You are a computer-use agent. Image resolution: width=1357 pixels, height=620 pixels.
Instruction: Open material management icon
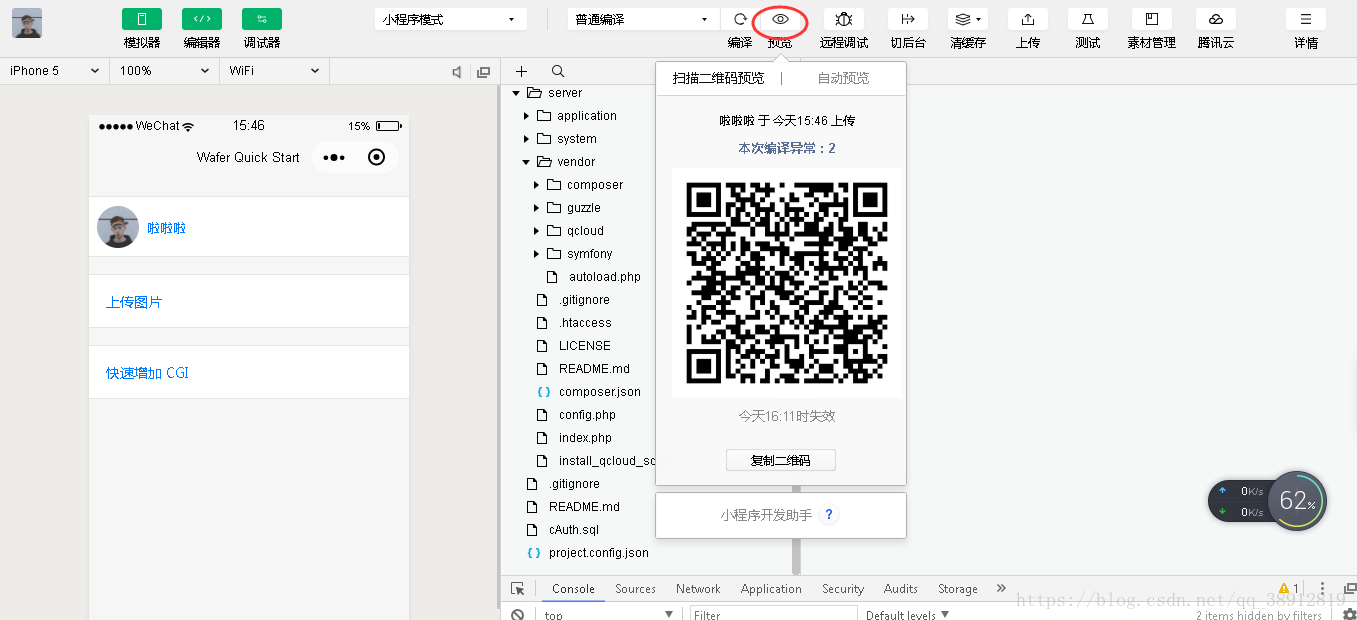pos(1152,19)
